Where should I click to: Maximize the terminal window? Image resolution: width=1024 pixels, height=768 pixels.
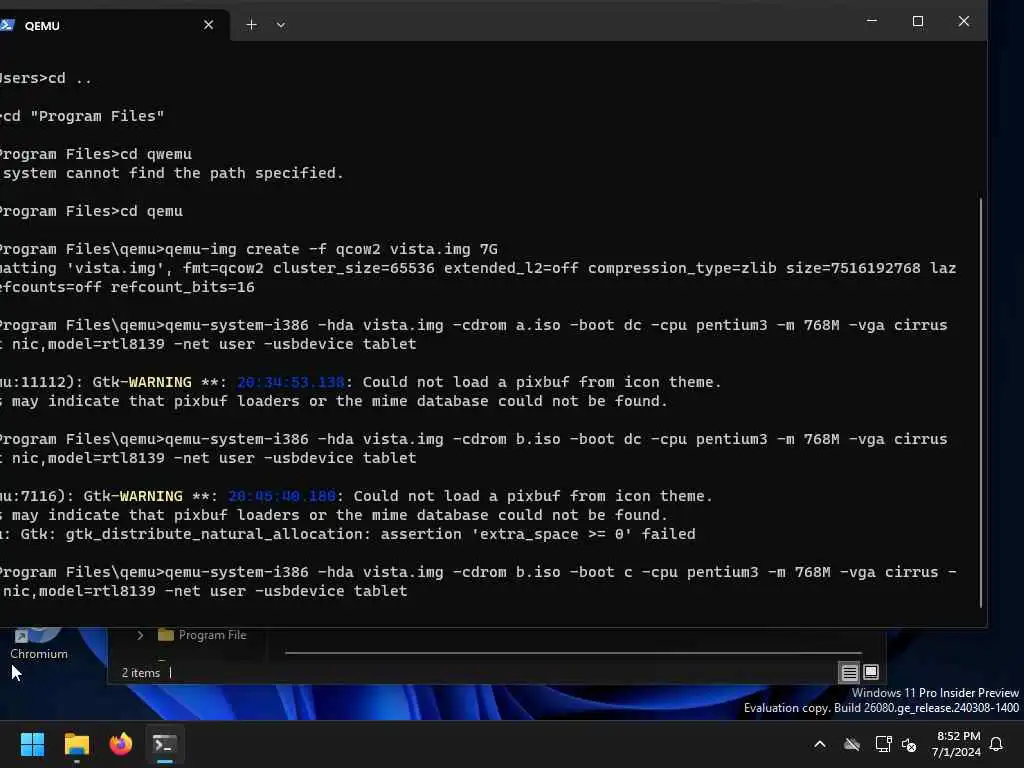tap(918, 21)
